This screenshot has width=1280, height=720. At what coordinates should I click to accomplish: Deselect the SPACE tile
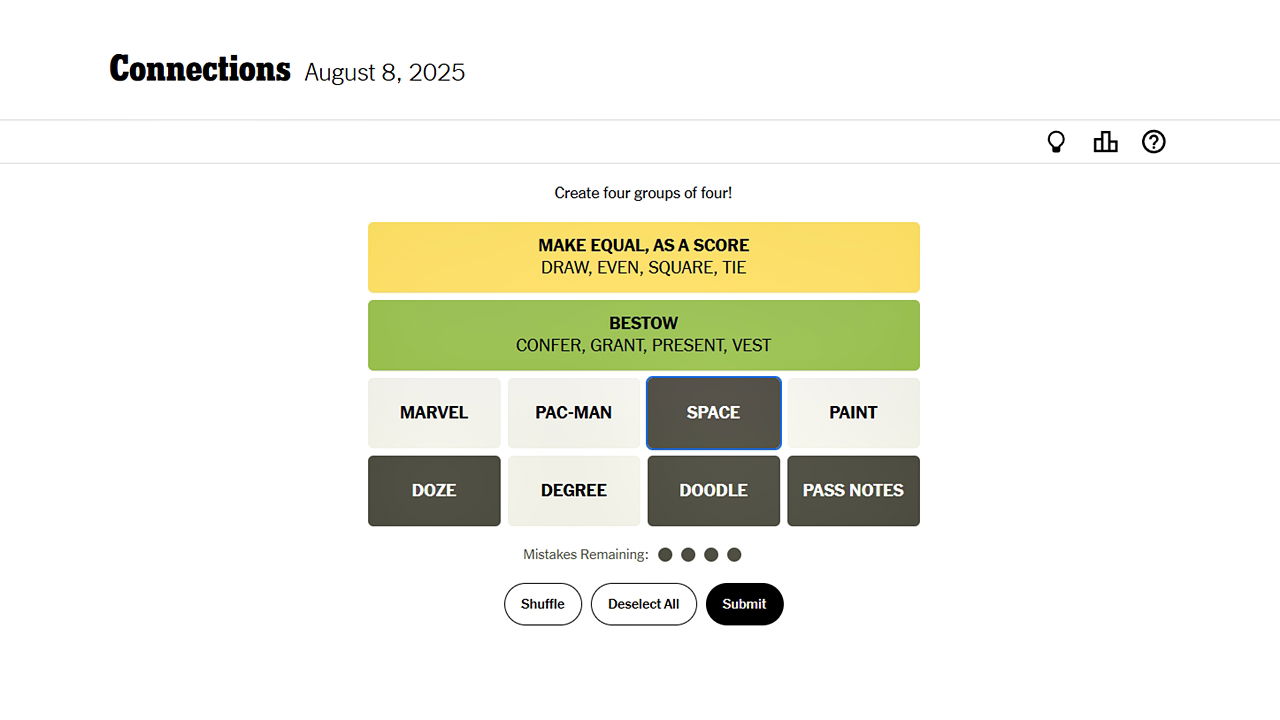tap(714, 412)
